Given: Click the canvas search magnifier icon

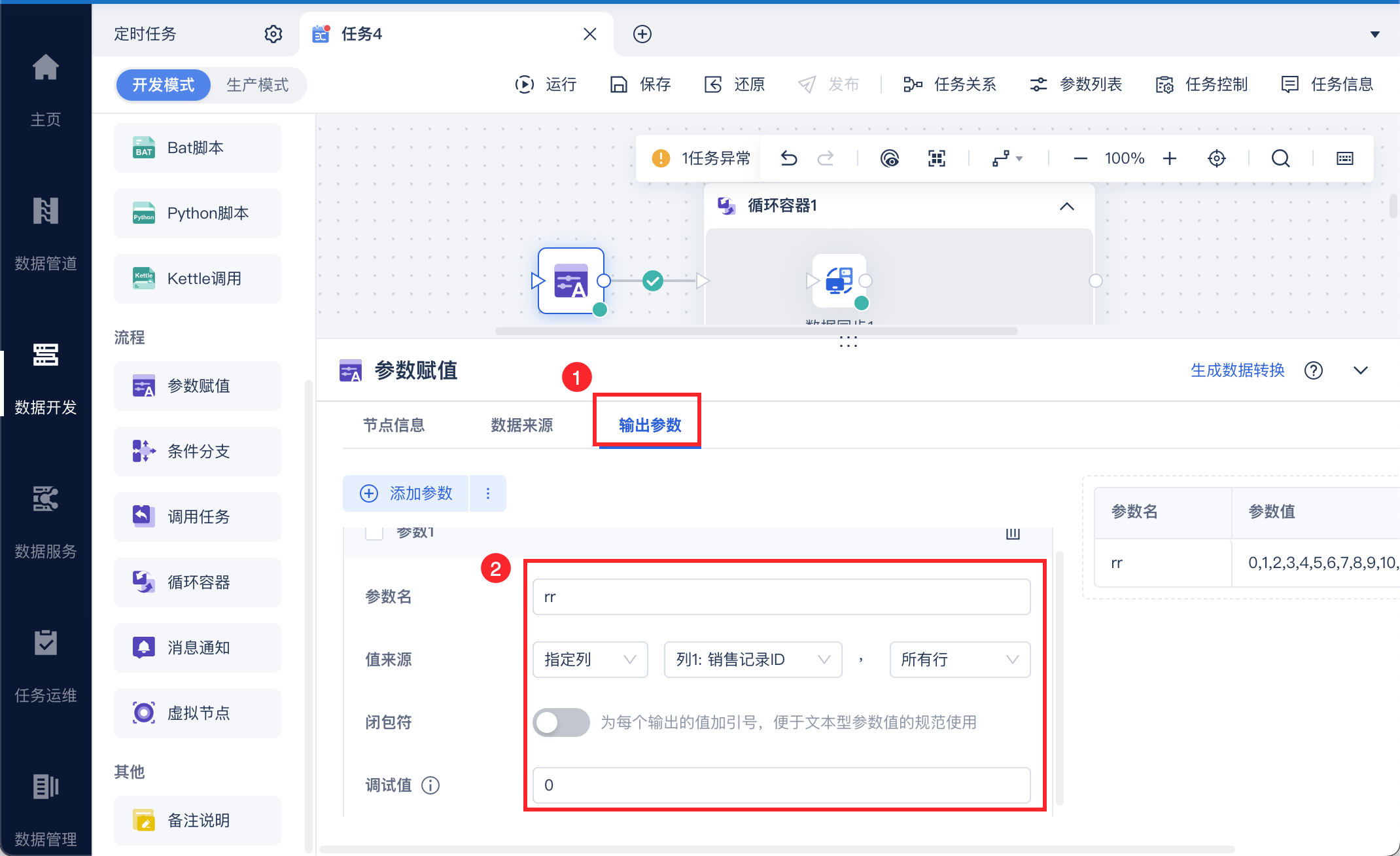Looking at the screenshot, I should [1280, 158].
